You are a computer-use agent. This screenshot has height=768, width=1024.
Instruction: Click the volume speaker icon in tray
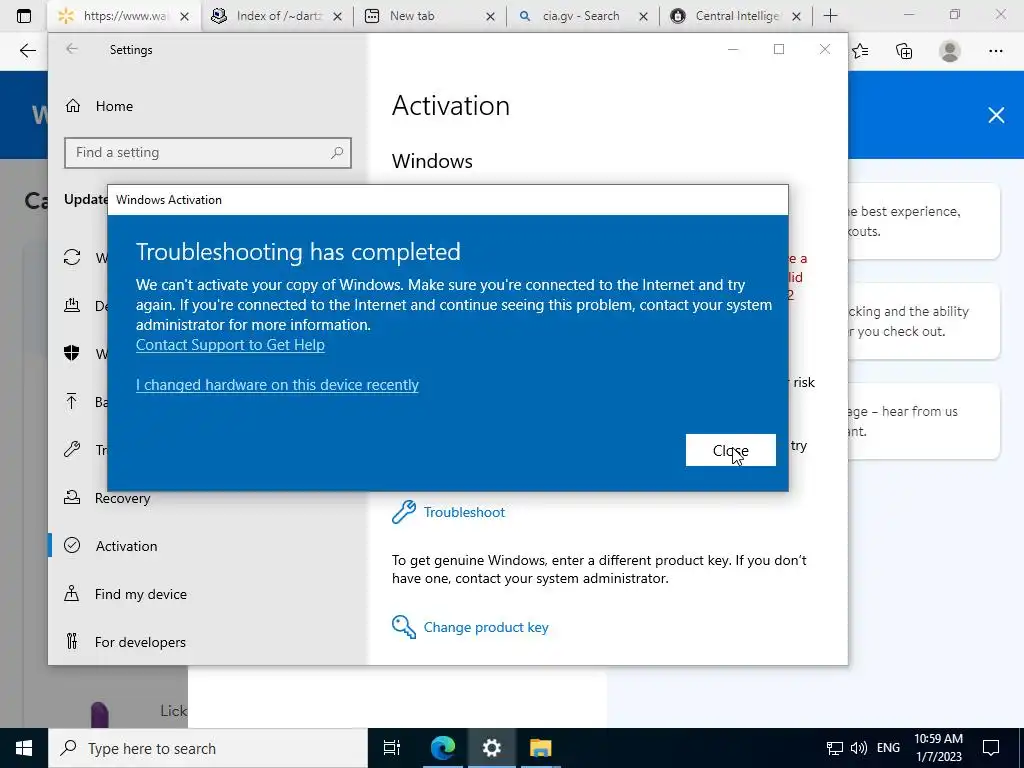(859, 748)
